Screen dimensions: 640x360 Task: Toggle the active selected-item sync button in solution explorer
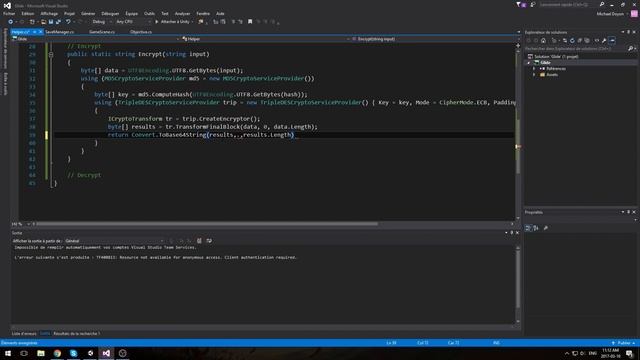[x=612, y=40]
